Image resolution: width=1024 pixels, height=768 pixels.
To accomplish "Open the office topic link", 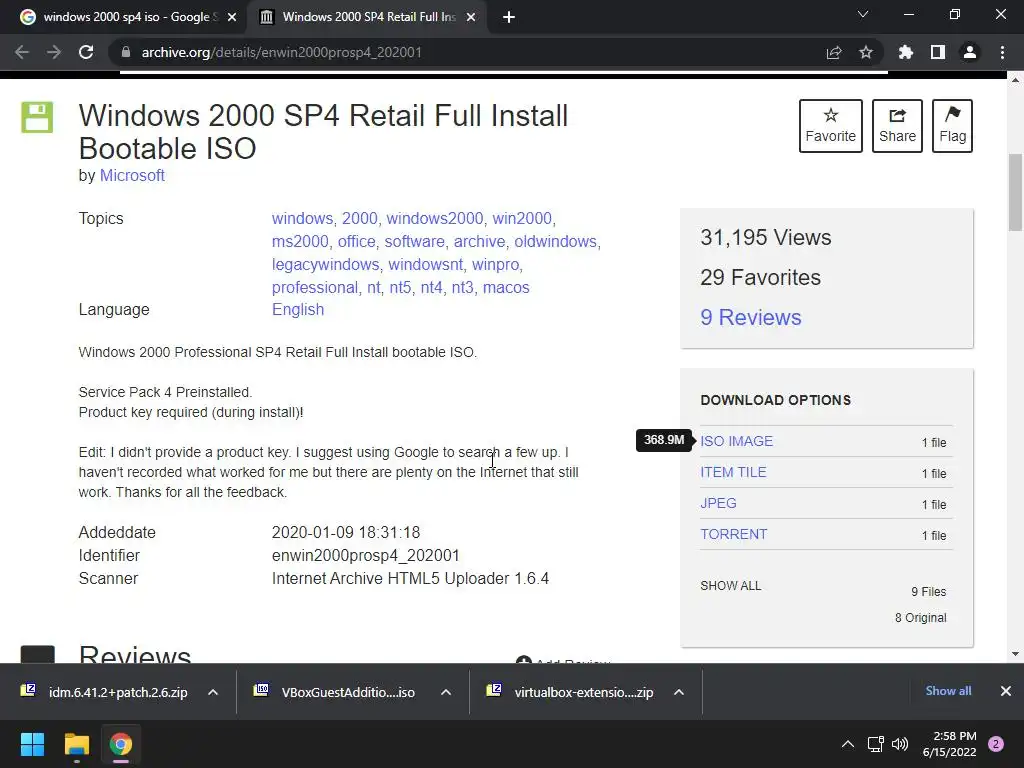I will 357,242.
